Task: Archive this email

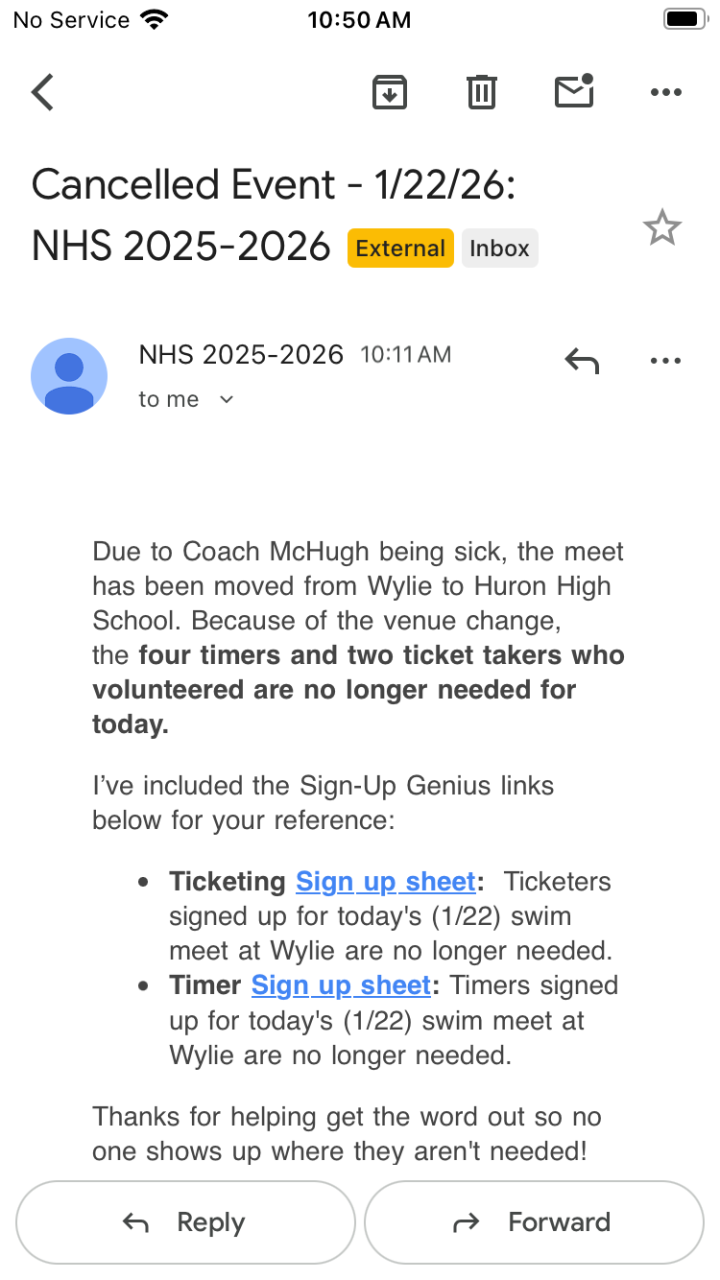Action: pos(390,92)
